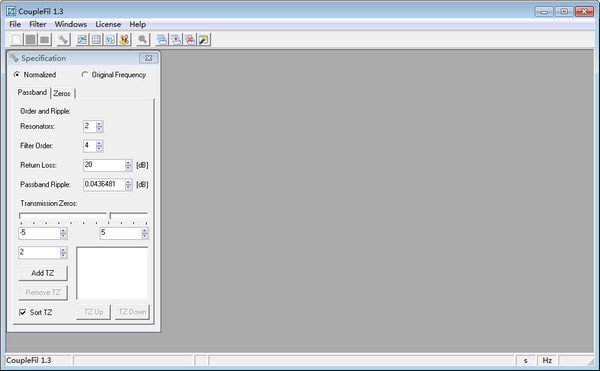Click into the Filter Order field
This screenshot has width=600, height=371.
tap(90, 146)
